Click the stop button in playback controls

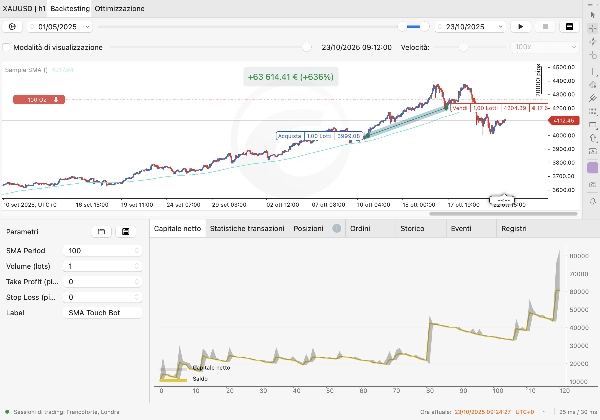pyautogui.click(x=546, y=26)
